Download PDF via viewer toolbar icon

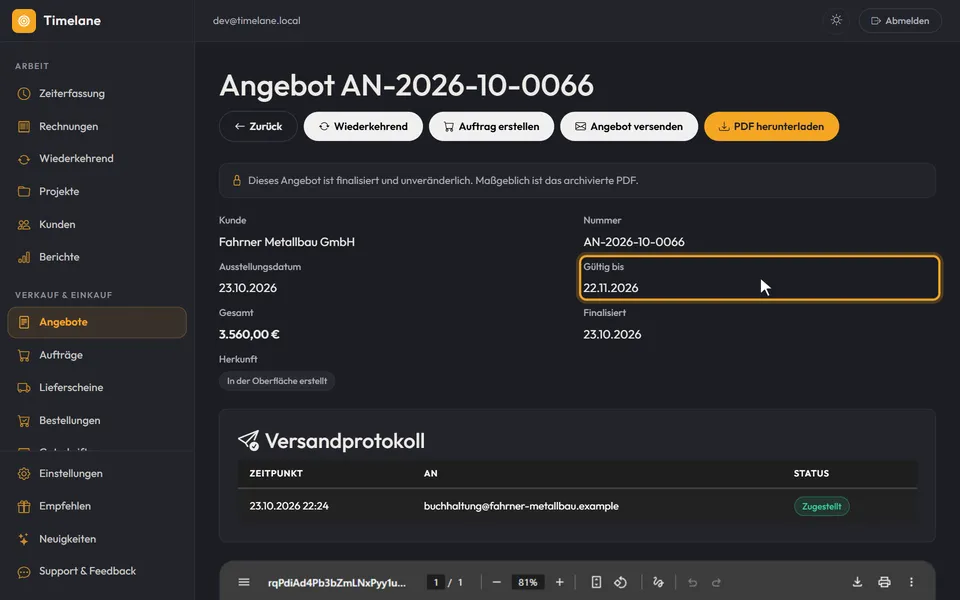(x=857, y=582)
